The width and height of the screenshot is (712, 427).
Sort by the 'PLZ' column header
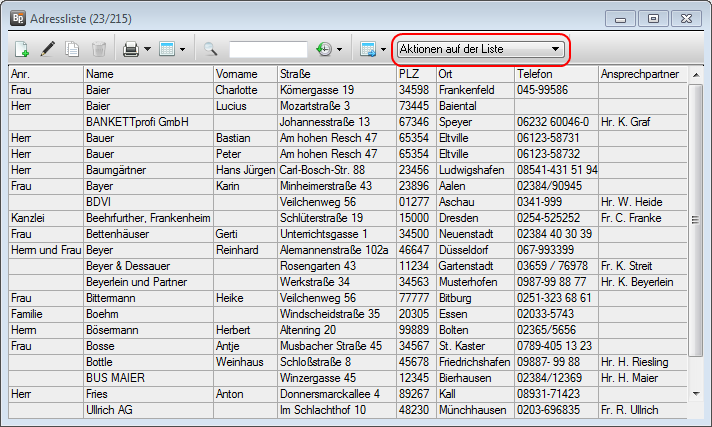(415, 74)
